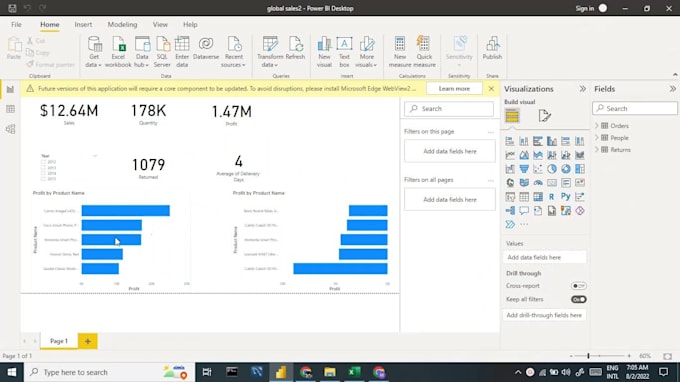Expand the Returns table
This screenshot has height=382, width=680.
point(597,150)
